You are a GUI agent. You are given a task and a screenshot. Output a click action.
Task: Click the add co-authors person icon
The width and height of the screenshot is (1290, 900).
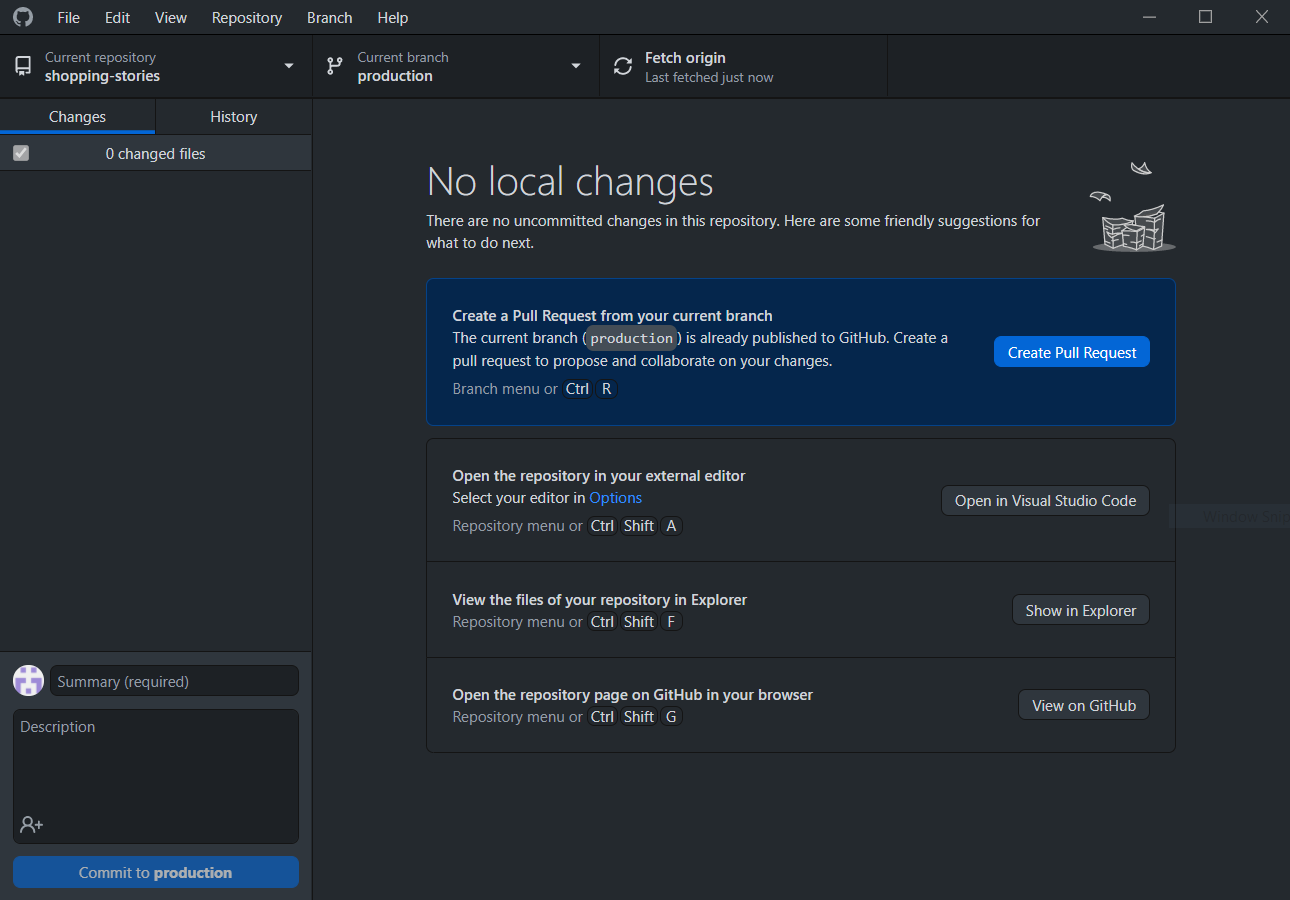pos(31,825)
